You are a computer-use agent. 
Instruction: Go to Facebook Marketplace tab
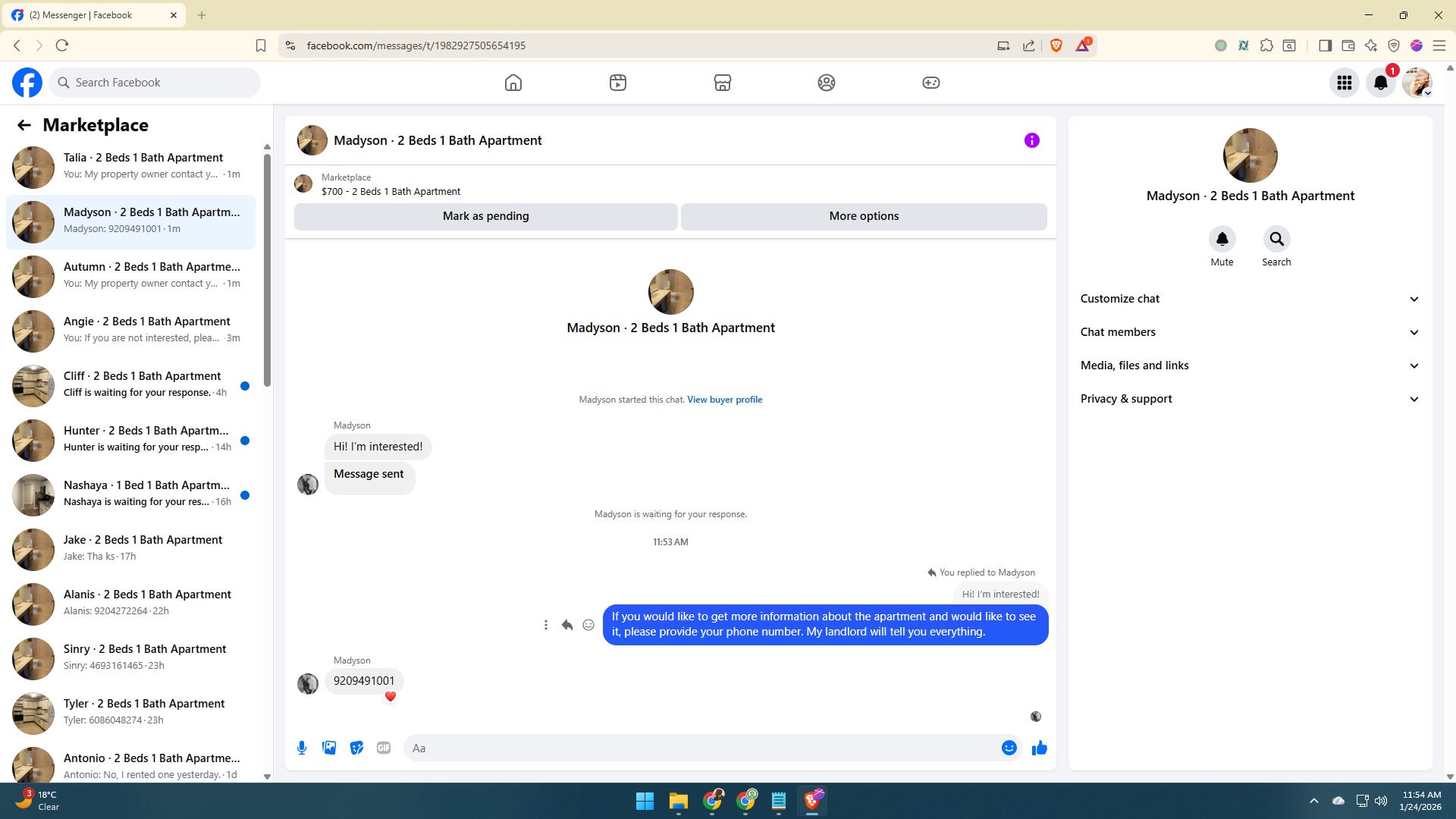pos(722,83)
